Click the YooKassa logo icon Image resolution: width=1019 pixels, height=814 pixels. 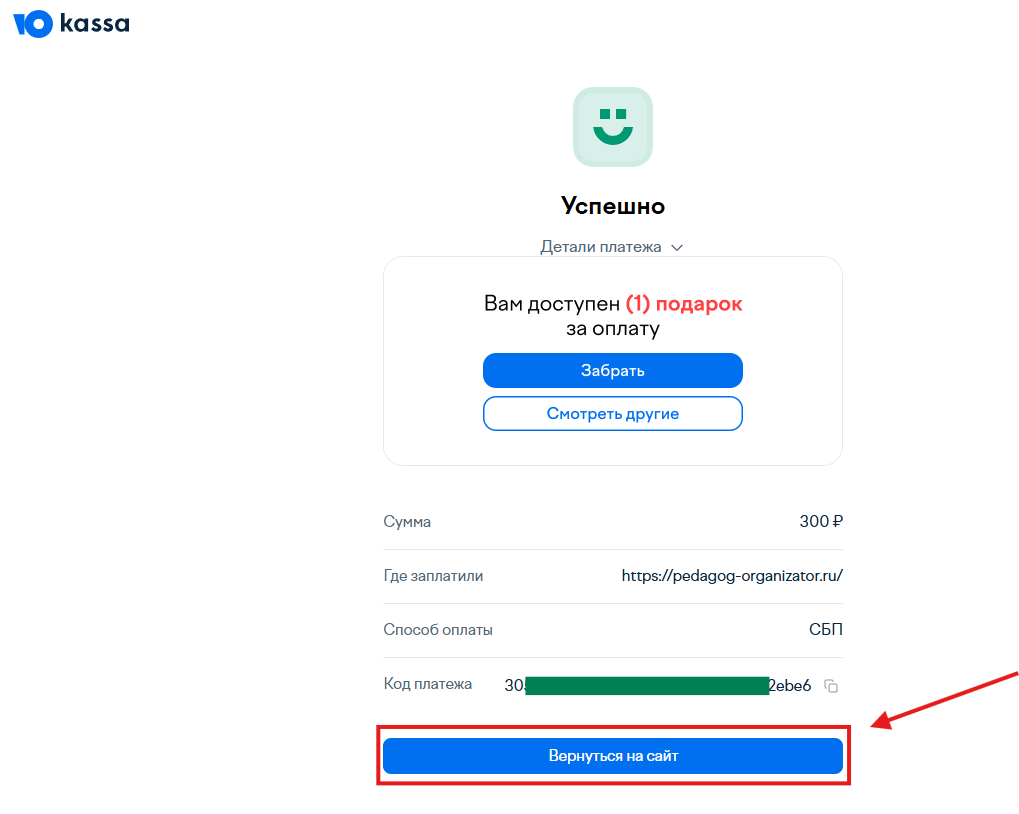click(x=33, y=24)
